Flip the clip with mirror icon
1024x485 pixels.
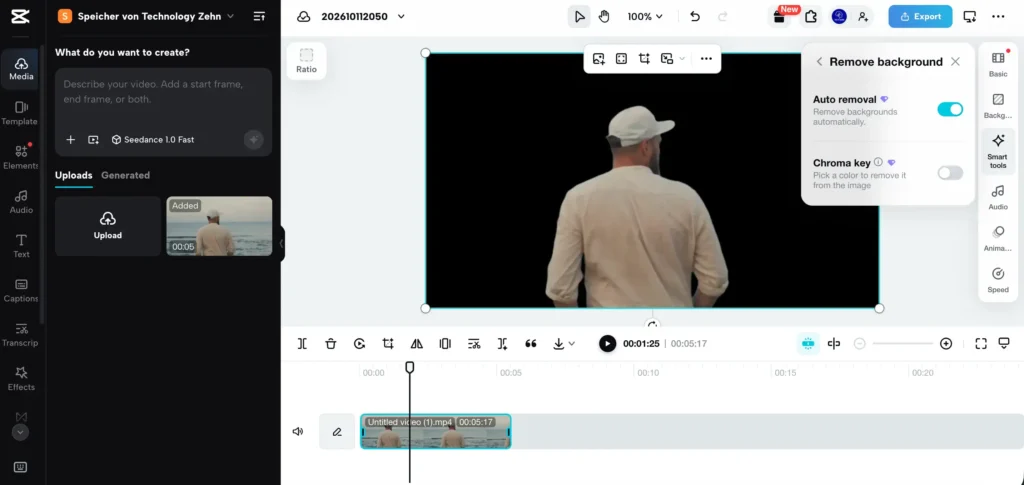pyautogui.click(x=417, y=343)
